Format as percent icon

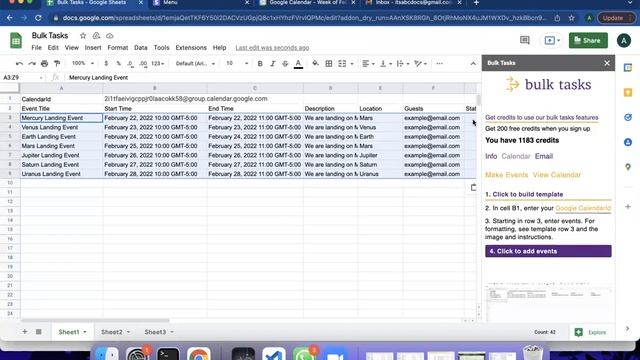[118, 64]
